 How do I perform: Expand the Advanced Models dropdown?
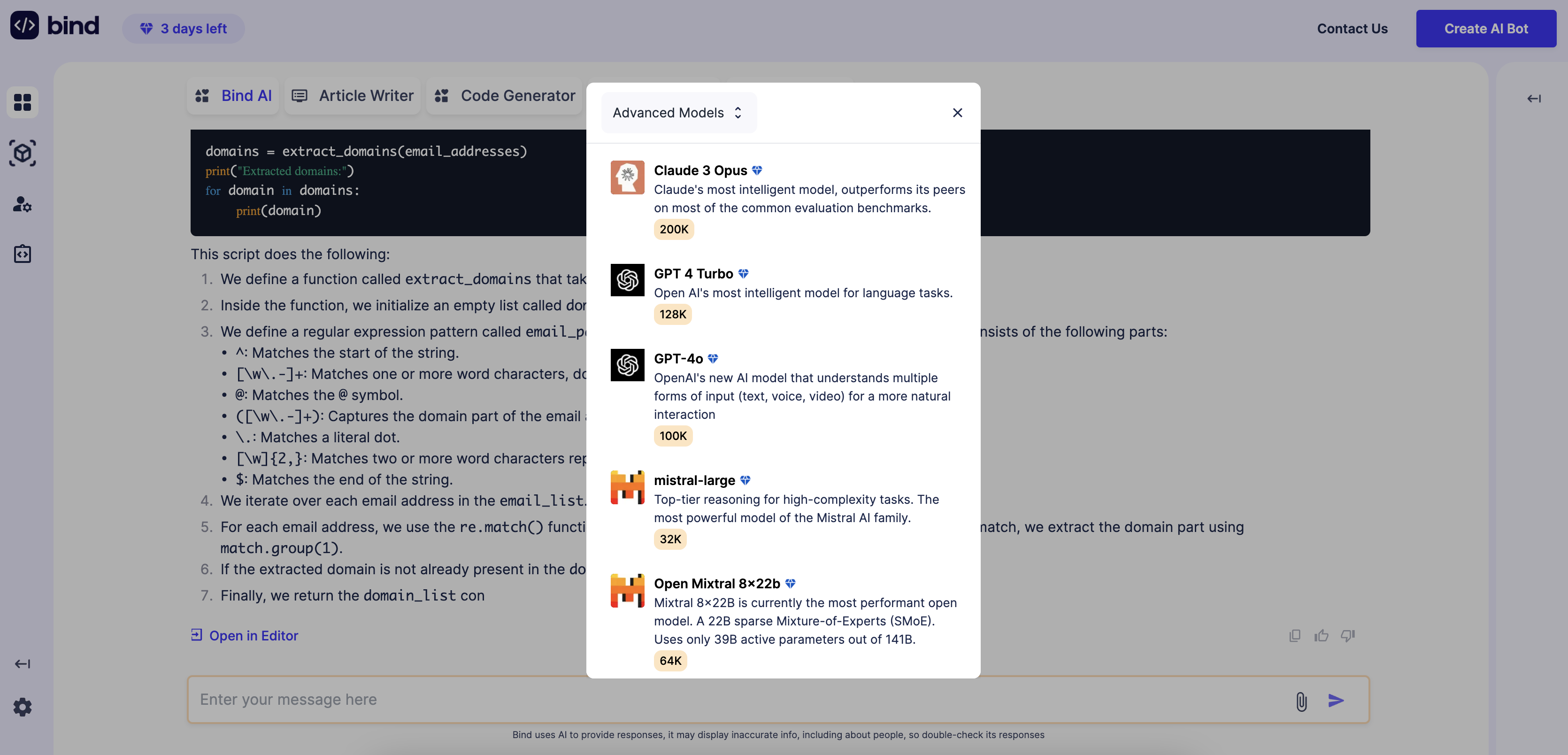(678, 113)
